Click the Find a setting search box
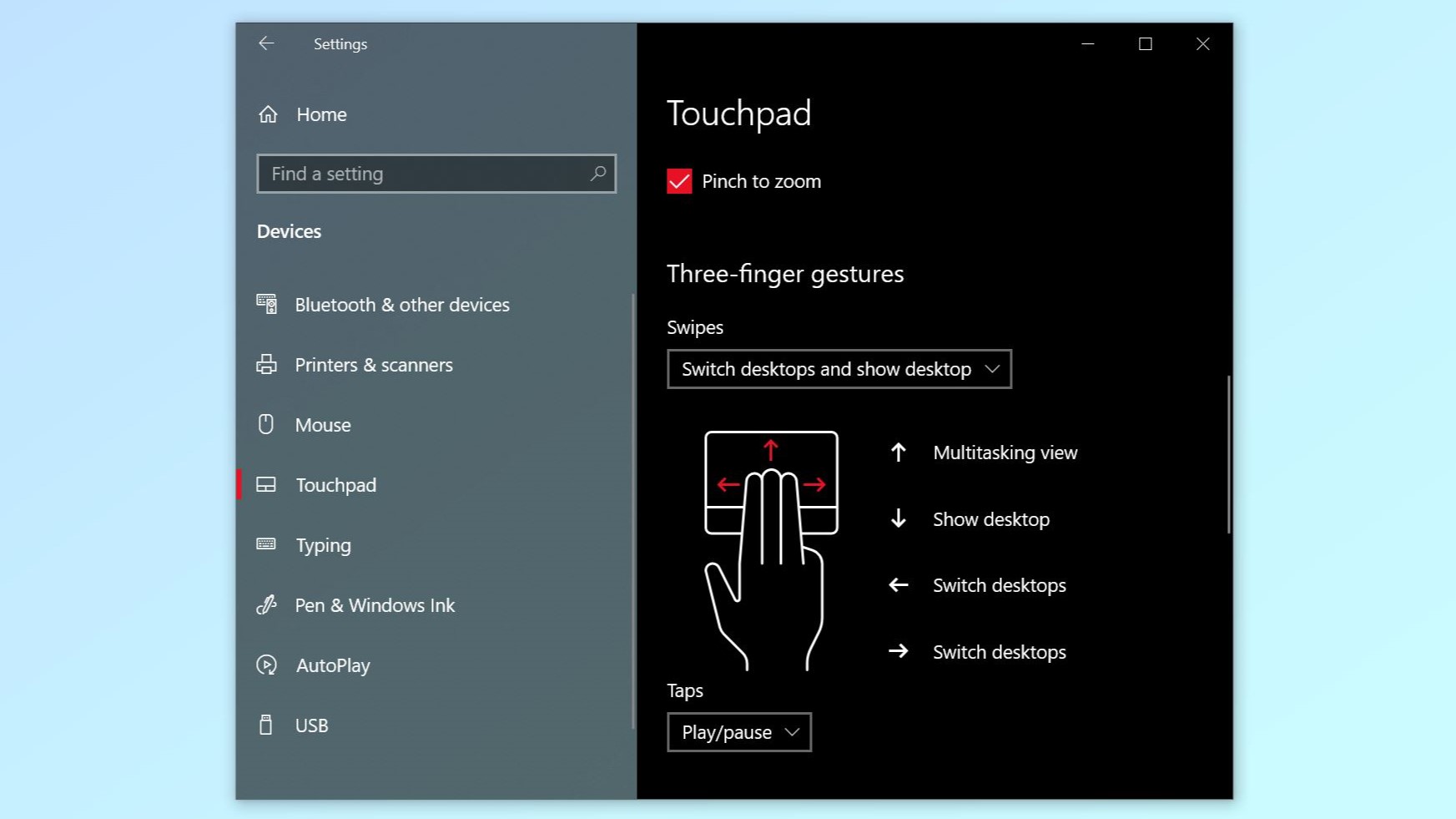The width and height of the screenshot is (1456, 819). pos(426,174)
